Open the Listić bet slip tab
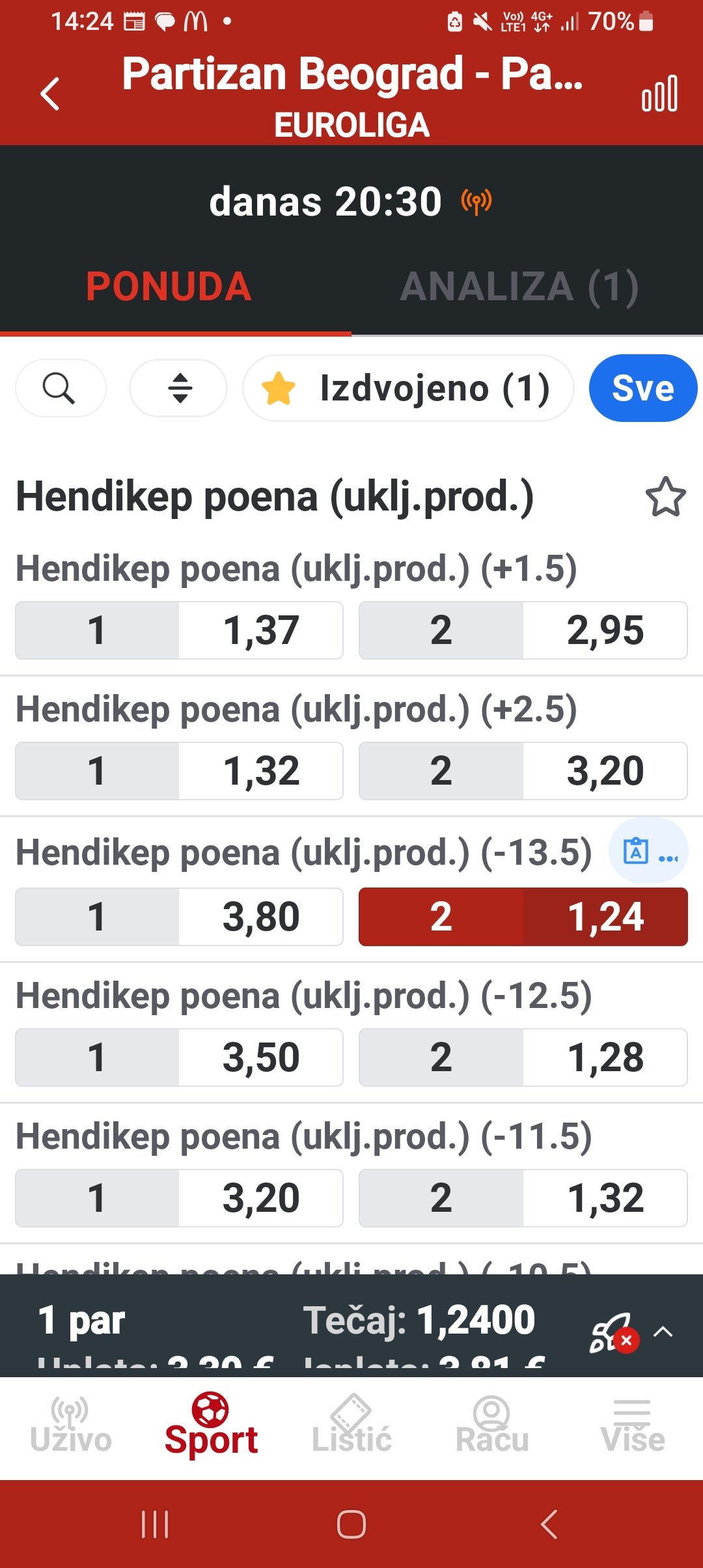Screen dimensions: 703x1568 point(351,1426)
